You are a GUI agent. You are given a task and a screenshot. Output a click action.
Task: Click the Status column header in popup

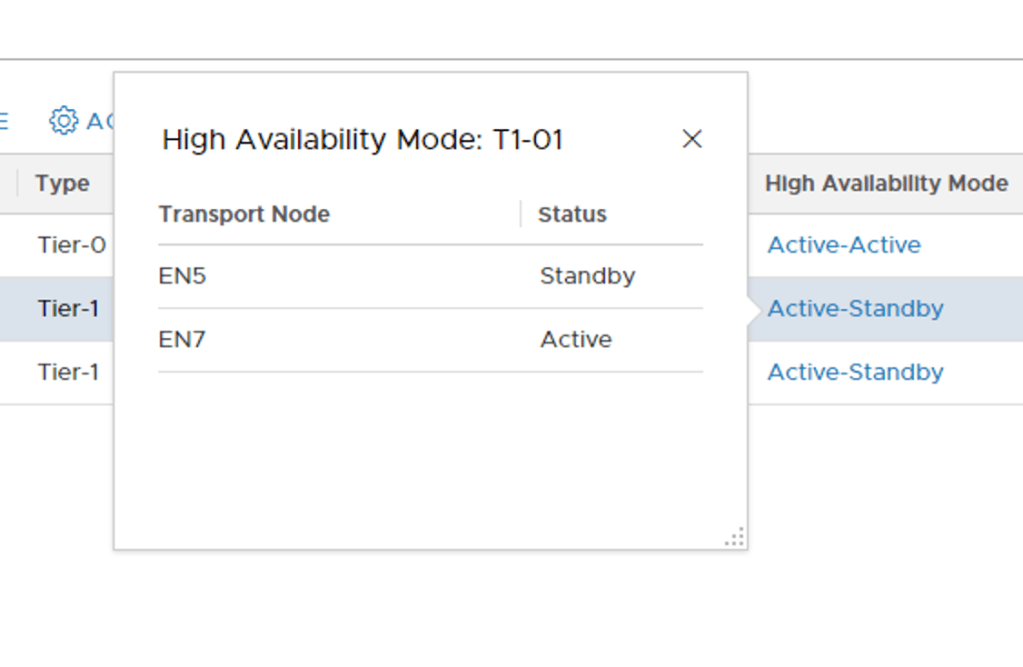(572, 214)
